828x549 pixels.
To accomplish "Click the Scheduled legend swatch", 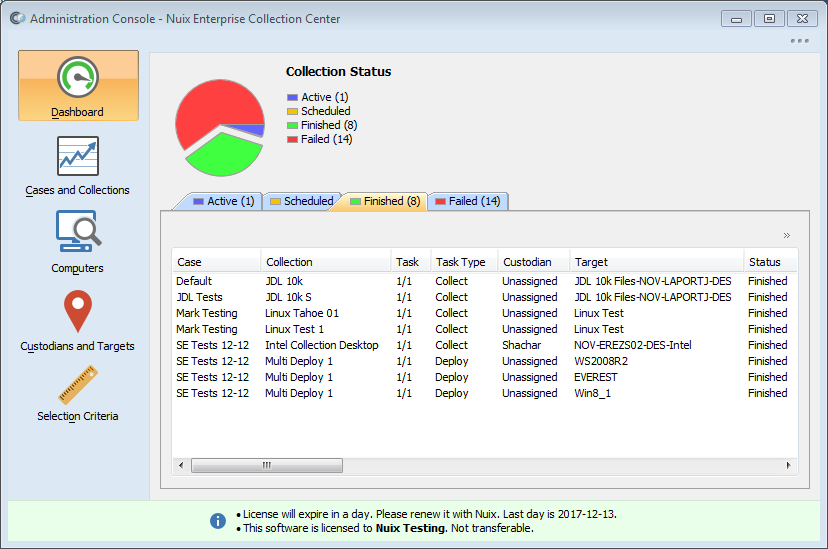I will point(293,111).
